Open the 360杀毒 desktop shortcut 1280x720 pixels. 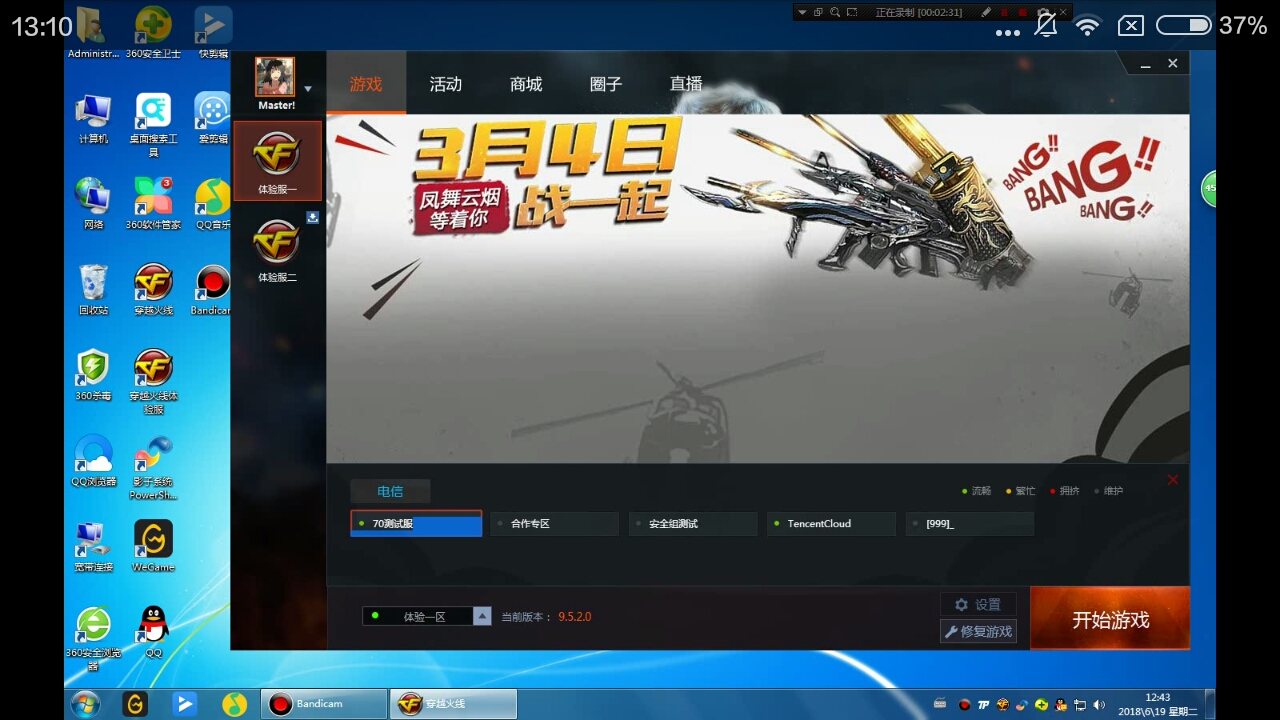pos(93,375)
